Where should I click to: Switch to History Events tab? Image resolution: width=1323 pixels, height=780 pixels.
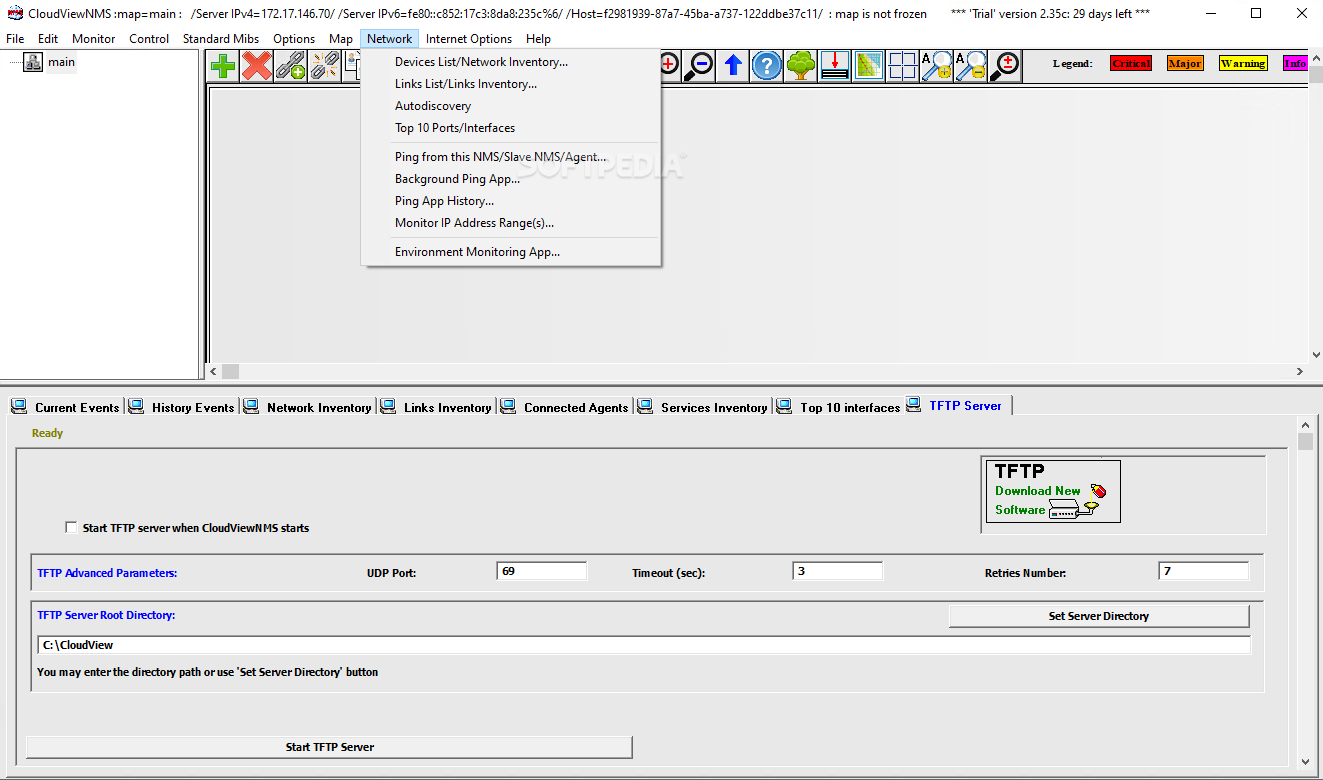[182, 407]
